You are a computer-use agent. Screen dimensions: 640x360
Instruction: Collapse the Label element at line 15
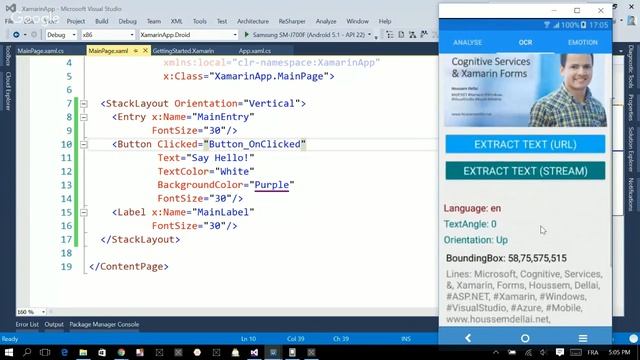(84, 212)
